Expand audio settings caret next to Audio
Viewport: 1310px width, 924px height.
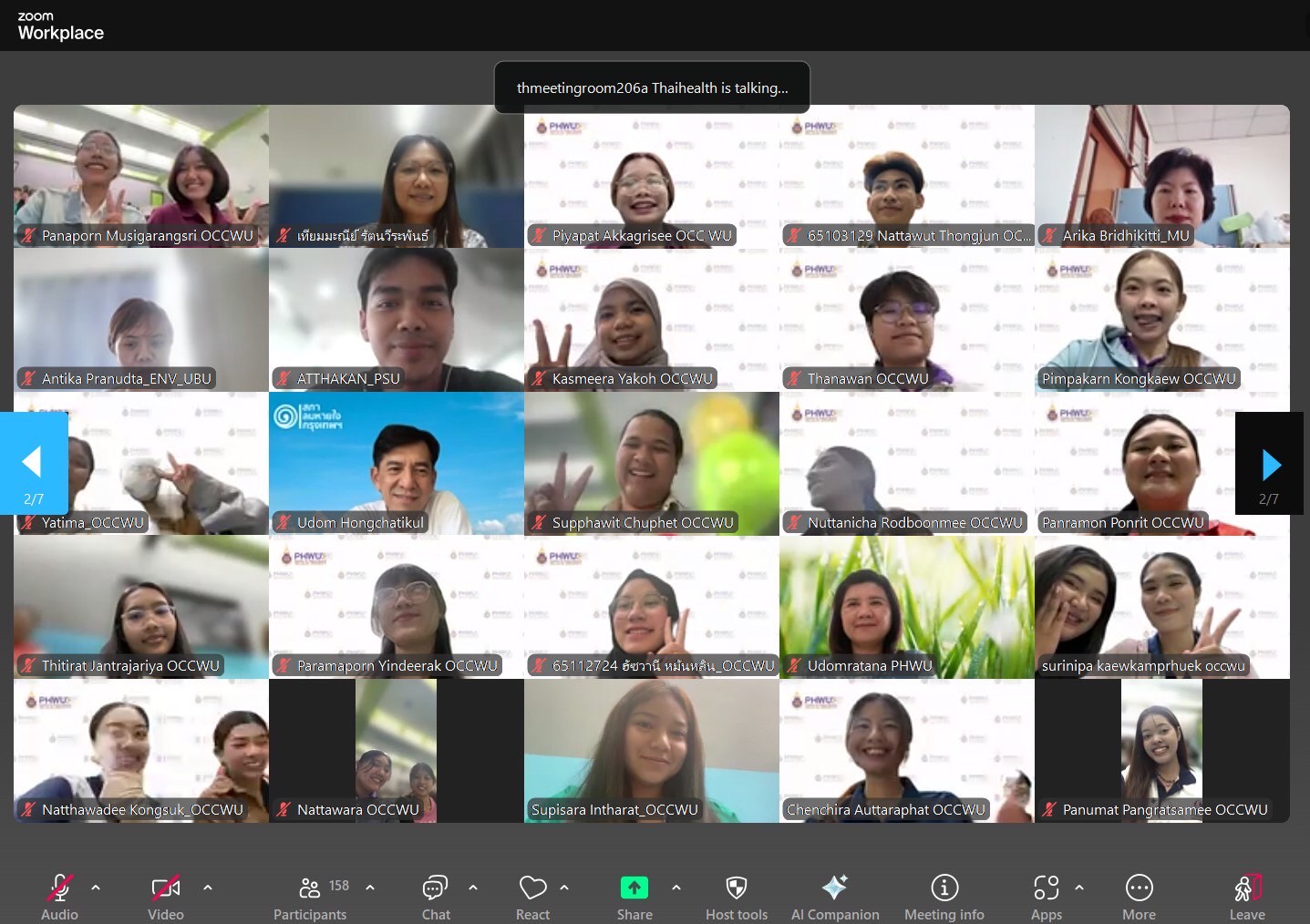pyautogui.click(x=96, y=887)
